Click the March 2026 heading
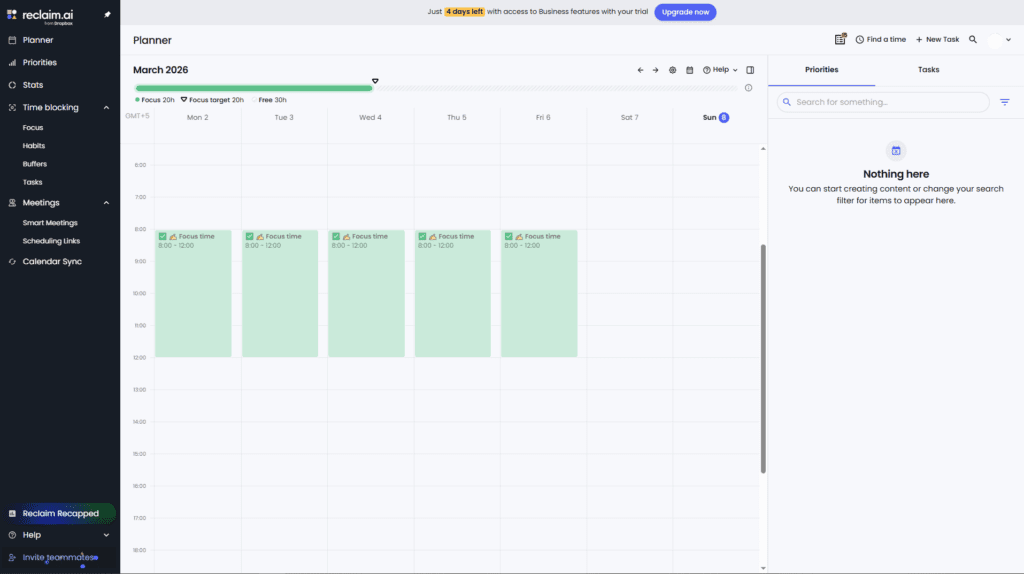The width and height of the screenshot is (1024, 574). [161, 70]
